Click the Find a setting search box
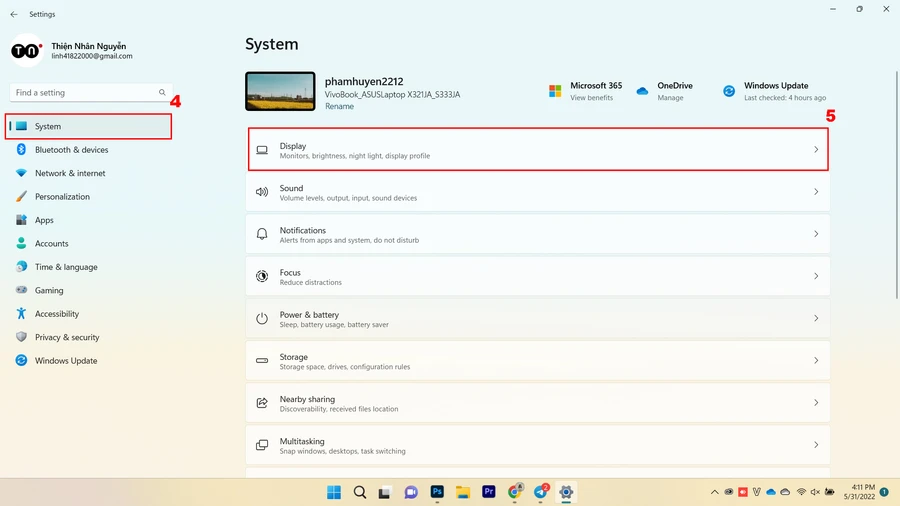This screenshot has height=506, width=900. coord(91,92)
